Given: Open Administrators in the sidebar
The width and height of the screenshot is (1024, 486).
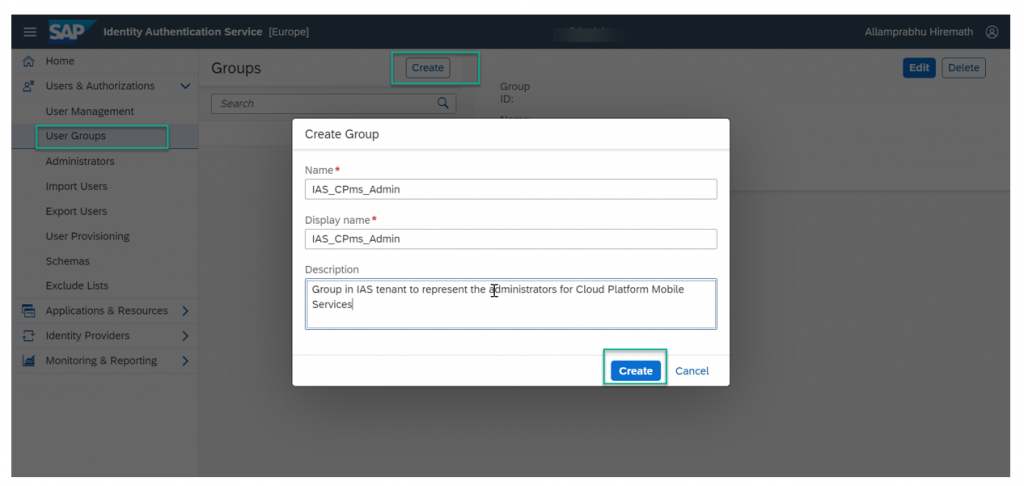Looking at the screenshot, I should tap(80, 161).
